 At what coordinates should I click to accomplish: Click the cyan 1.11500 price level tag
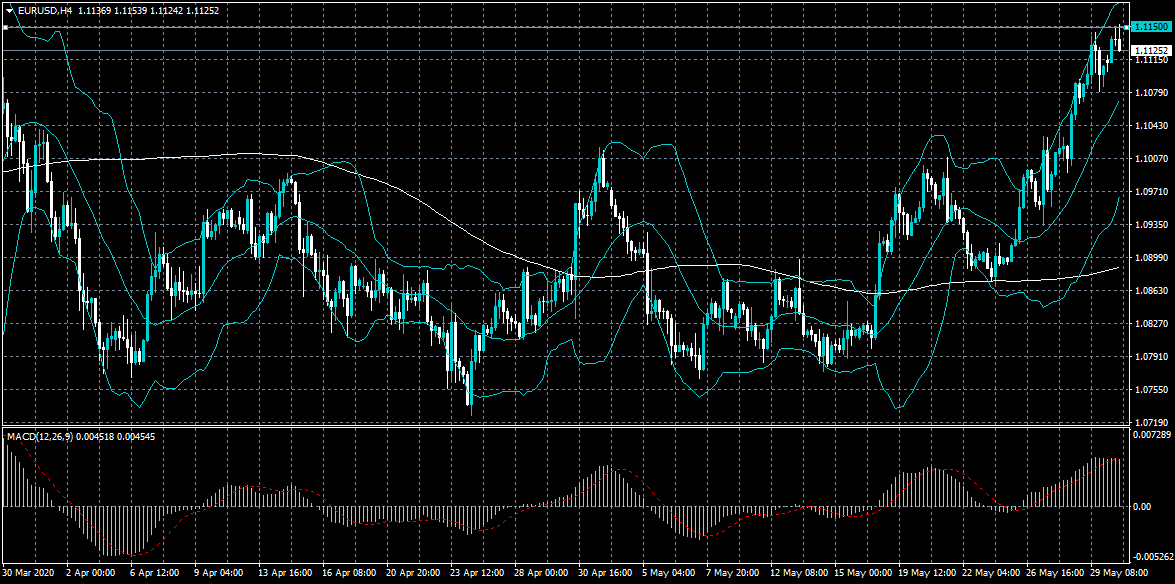coord(1151,28)
